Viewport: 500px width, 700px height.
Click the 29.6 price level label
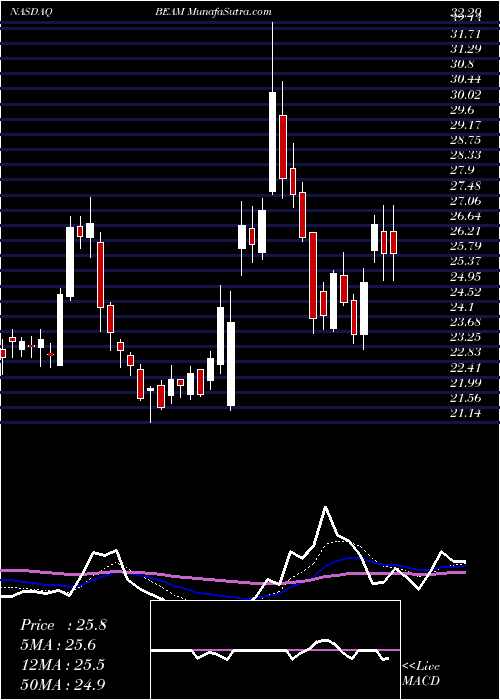point(462,109)
